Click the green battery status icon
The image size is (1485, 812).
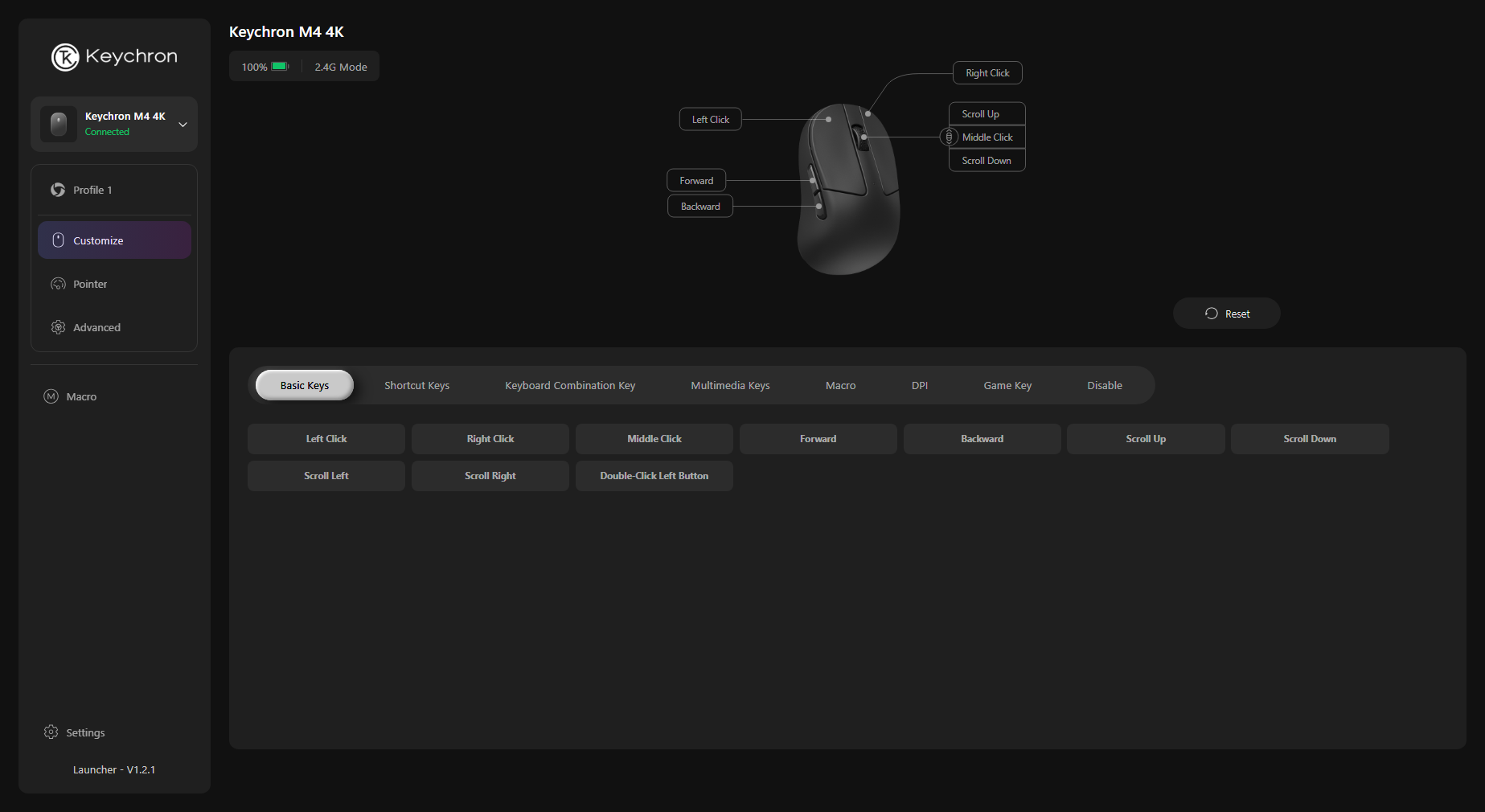pyautogui.click(x=280, y=67)
